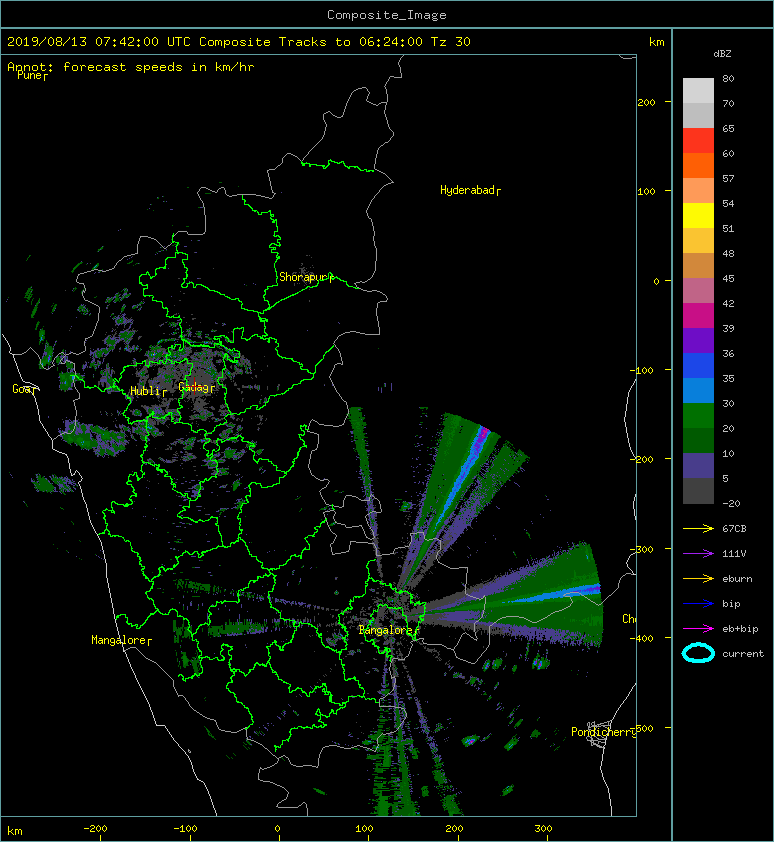
Task: Click the Gadag city label
Action: (x=193, y=387)
